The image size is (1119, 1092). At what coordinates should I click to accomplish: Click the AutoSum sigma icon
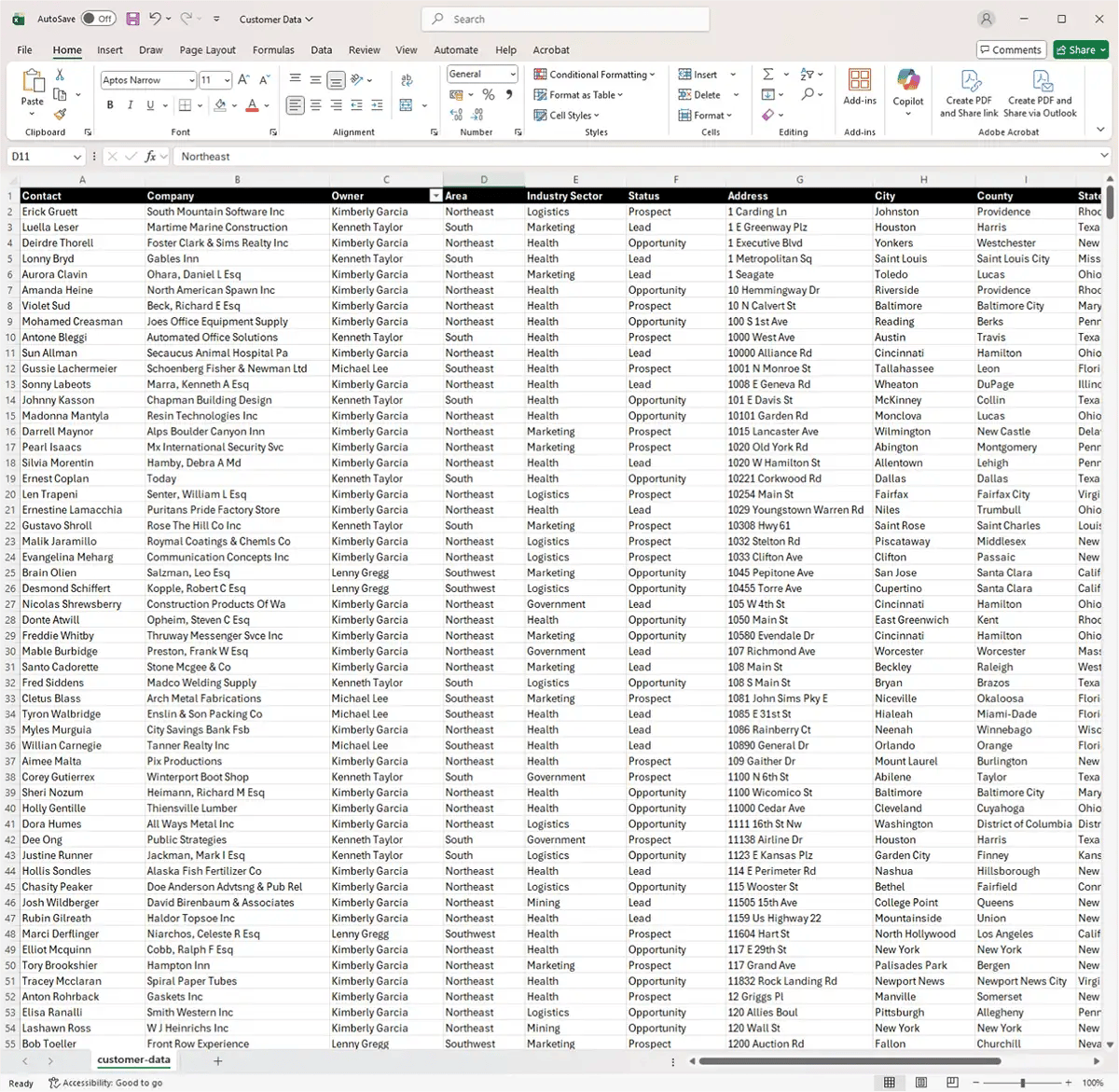tap(768, 75)
